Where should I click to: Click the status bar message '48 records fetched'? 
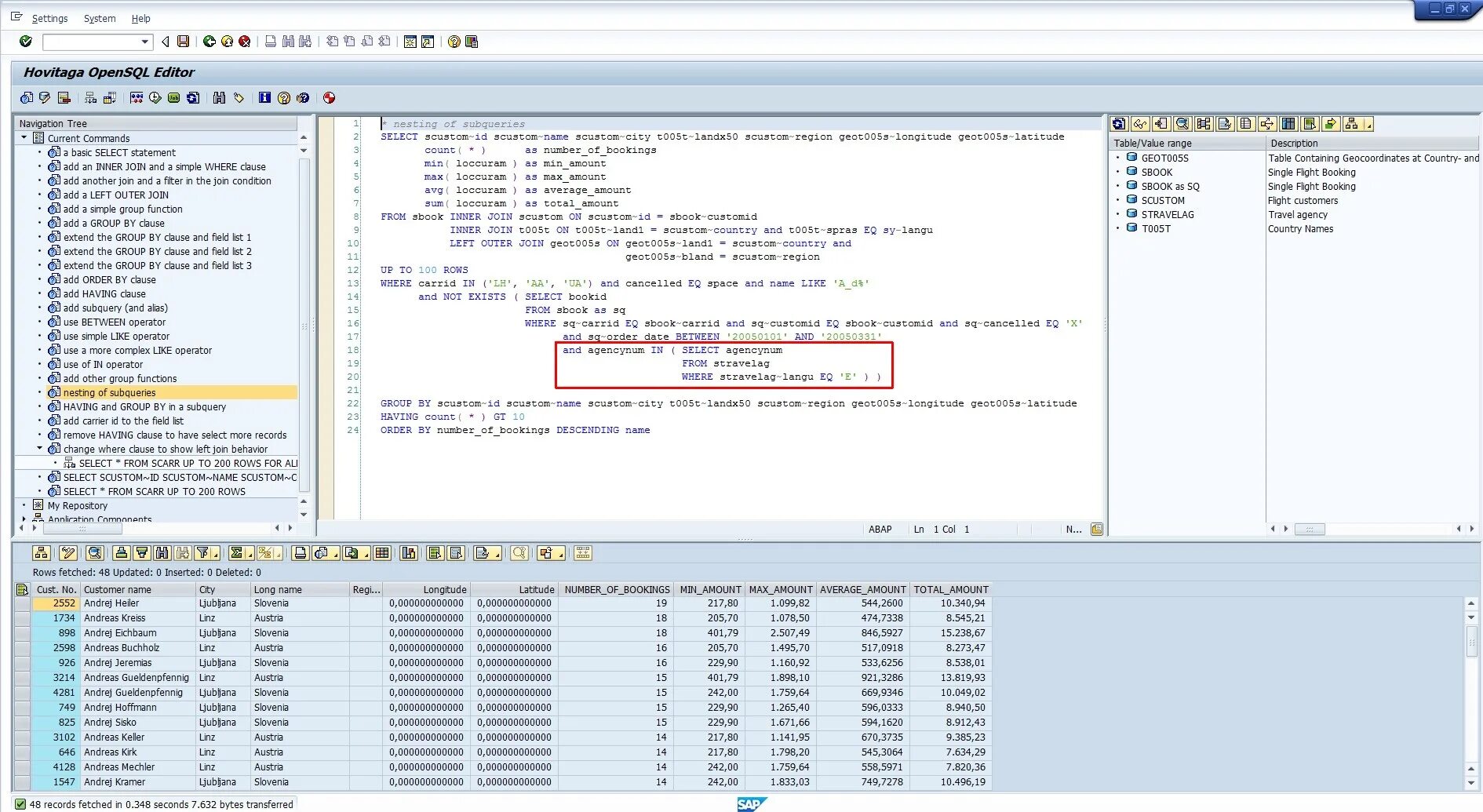click(x=161, y=804)
